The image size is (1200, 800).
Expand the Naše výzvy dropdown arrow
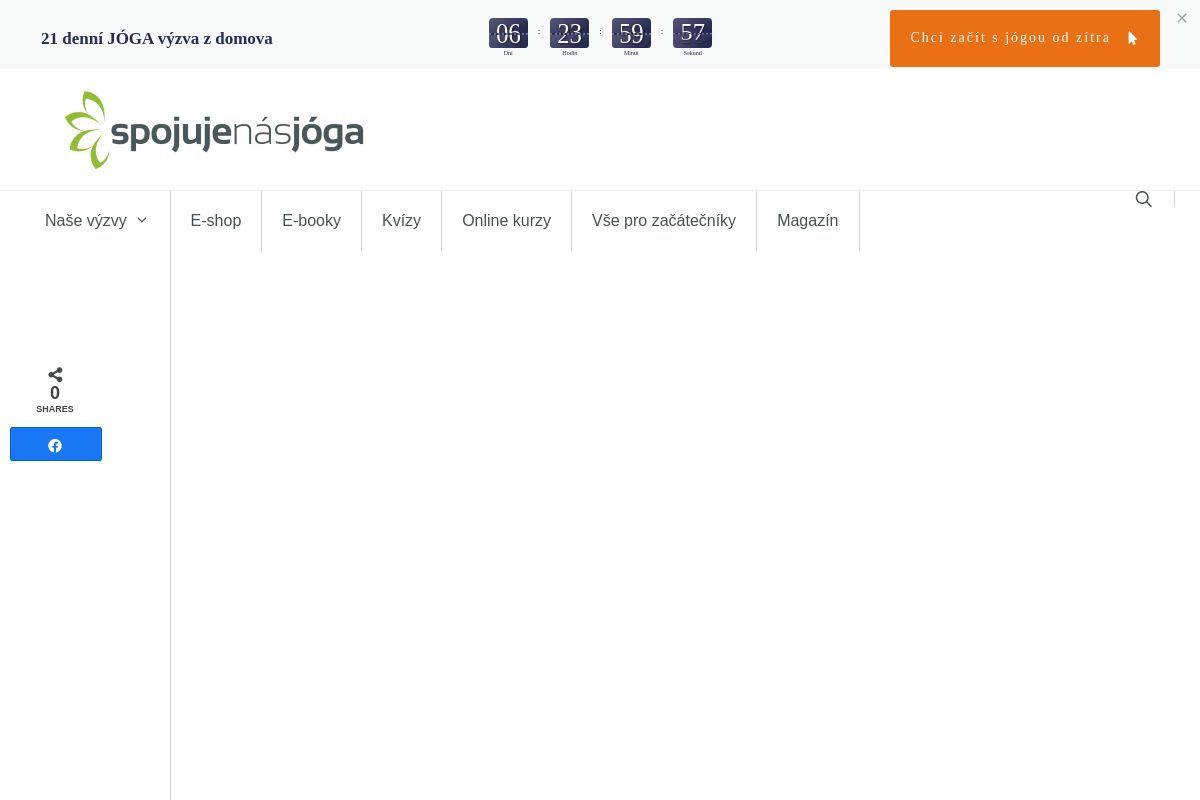coord(142,220)
